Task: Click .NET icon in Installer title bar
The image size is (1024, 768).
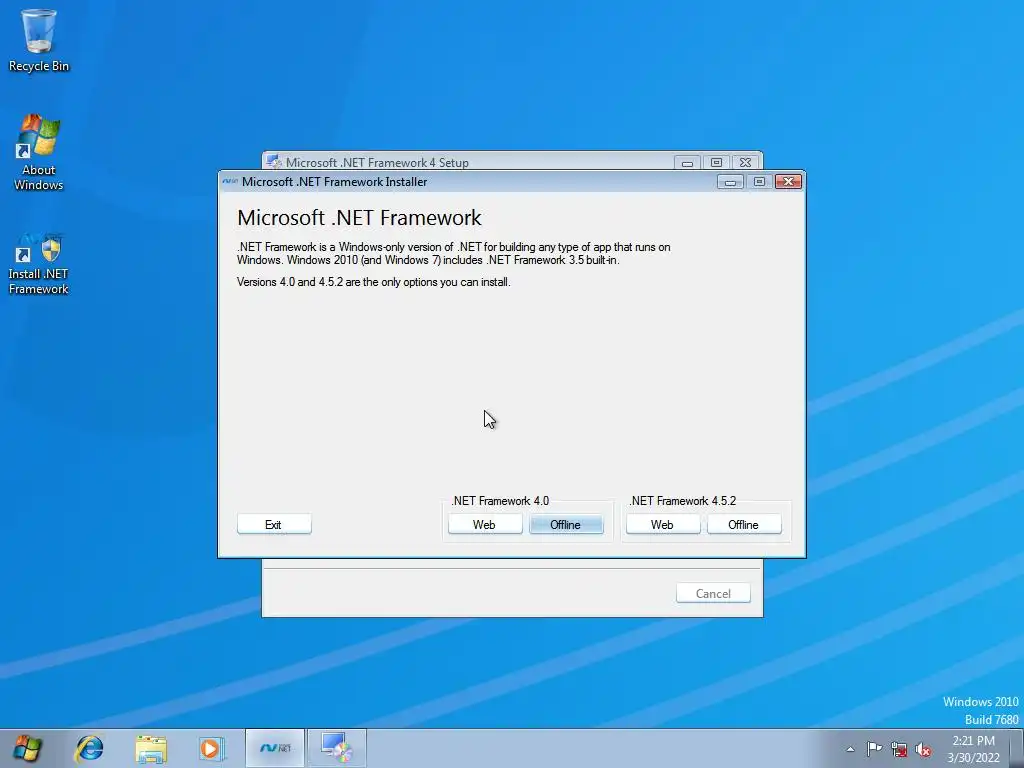Action: 230,182
